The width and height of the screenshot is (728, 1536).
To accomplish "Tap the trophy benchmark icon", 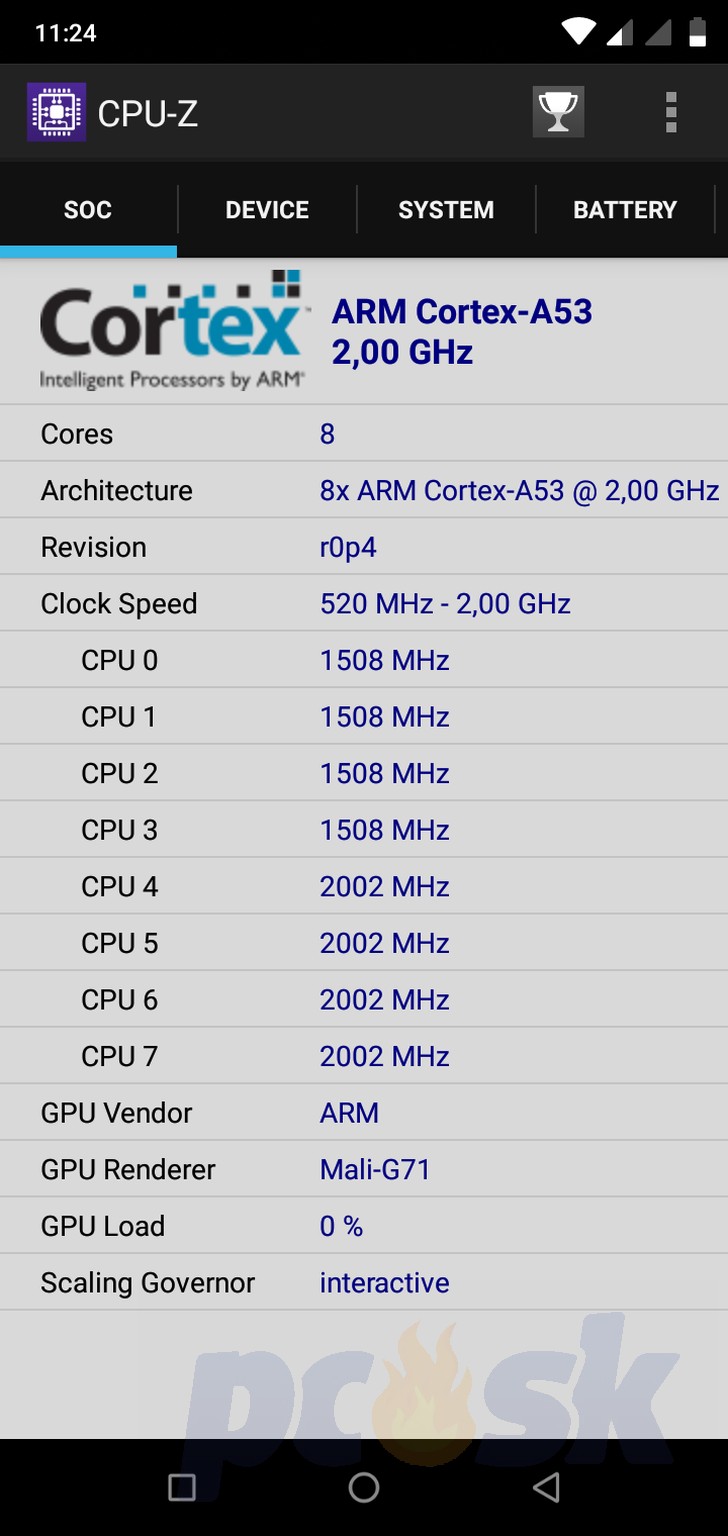I will (x=558, y=111).
